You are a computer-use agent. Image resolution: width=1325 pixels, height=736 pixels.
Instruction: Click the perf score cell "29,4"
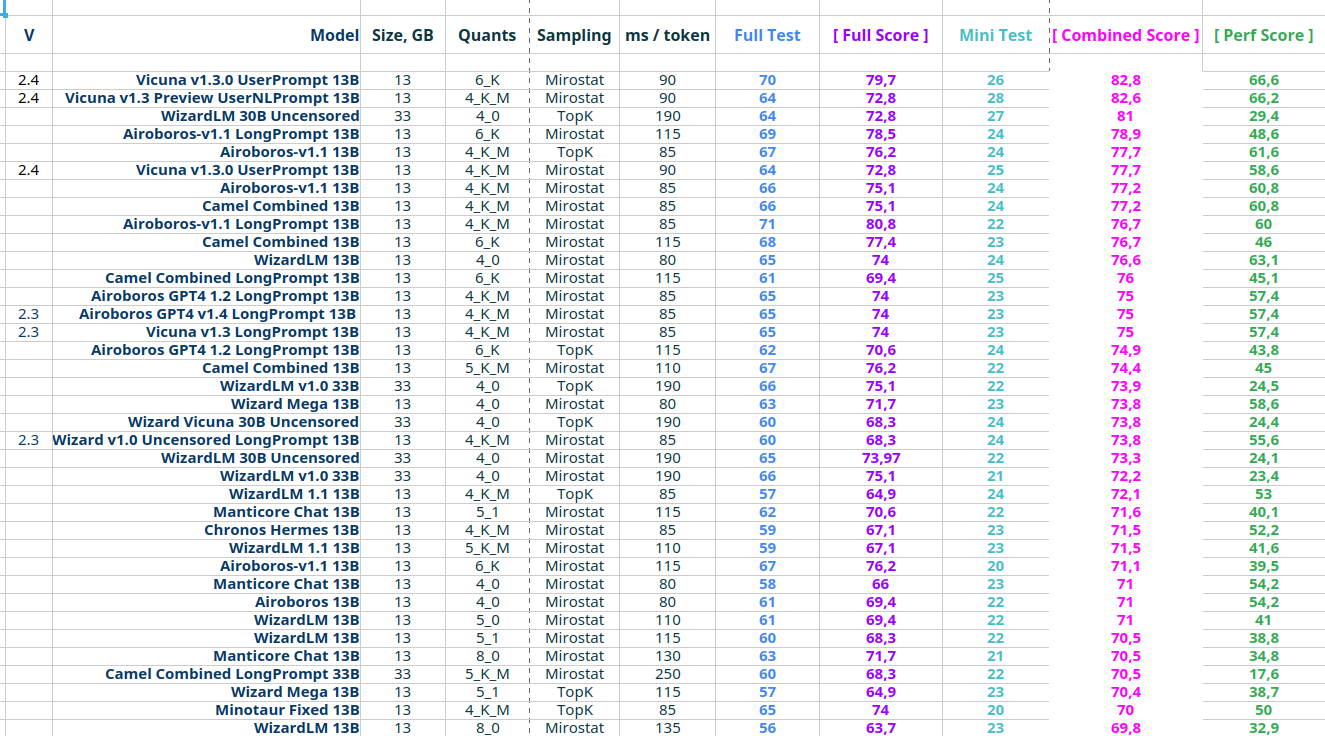click(1264, 116)
